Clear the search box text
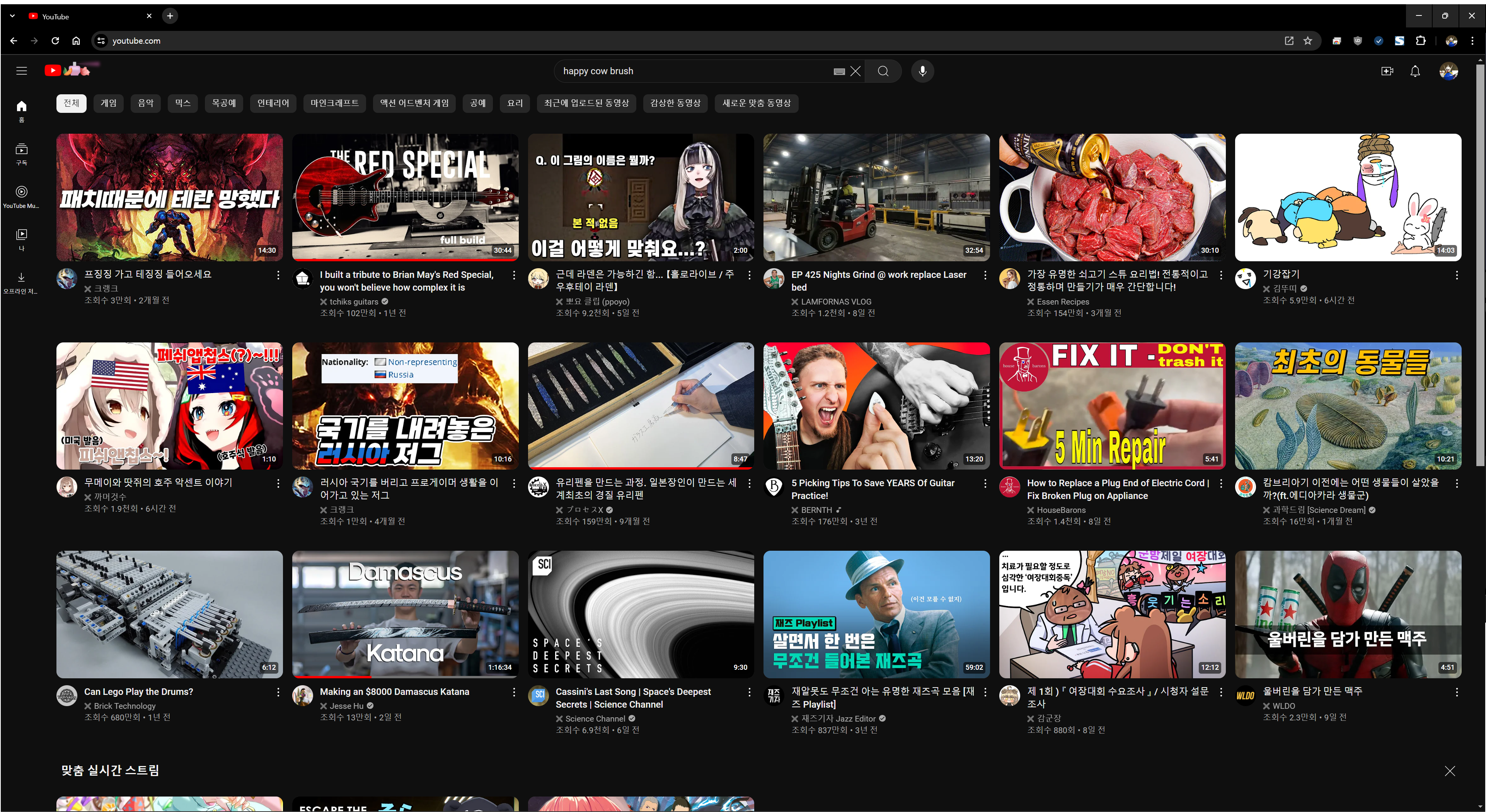 point(855,71)
